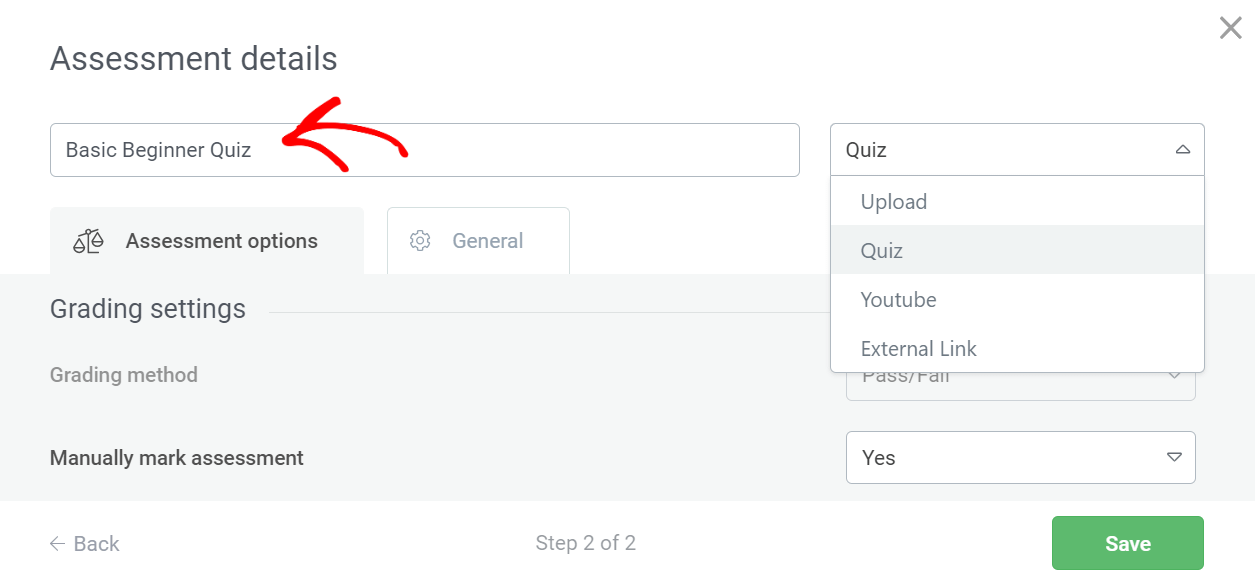Select the highlighted Quiz option in list
The width and height of the screenshot is (1255, 576).
click(x=881, y=251)
